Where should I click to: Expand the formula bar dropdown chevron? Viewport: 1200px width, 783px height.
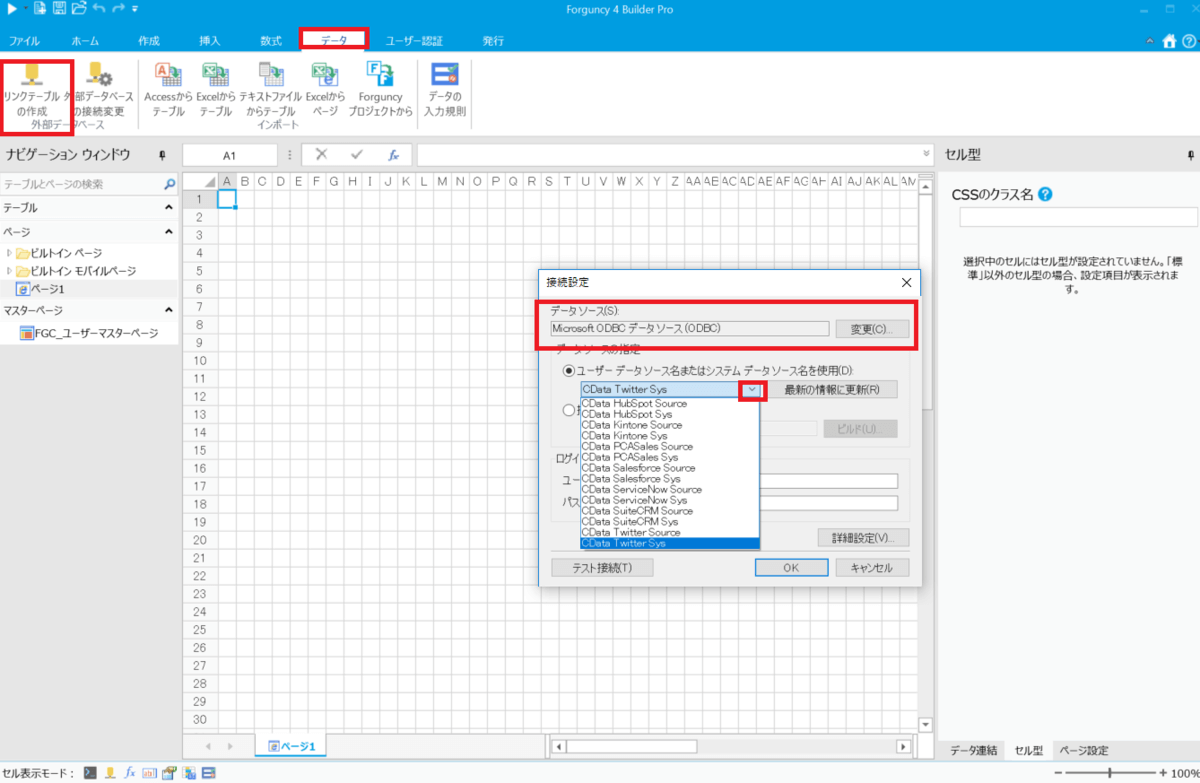click(926, 154)
